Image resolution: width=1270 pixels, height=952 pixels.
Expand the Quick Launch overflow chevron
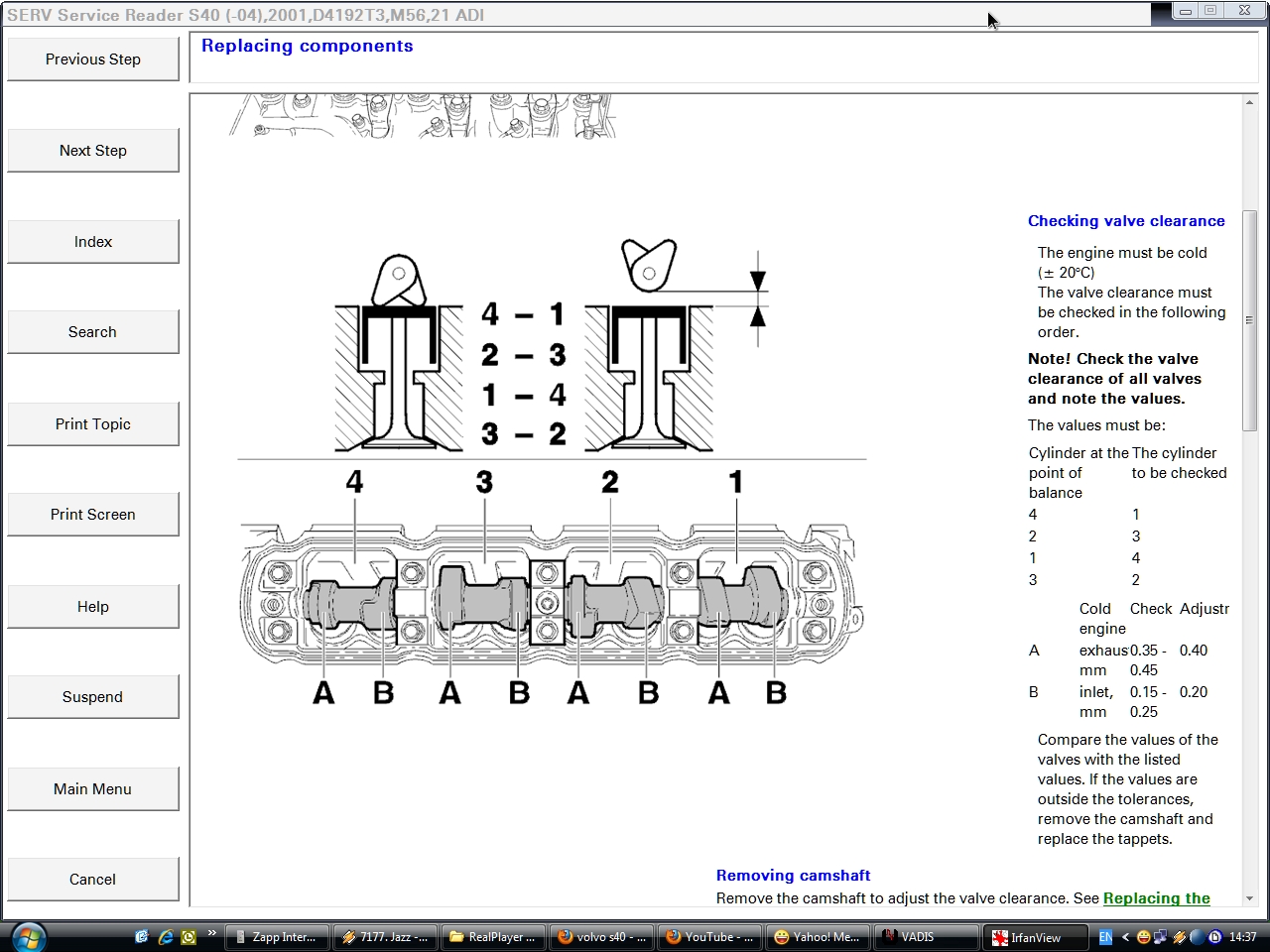click(211, 933)
